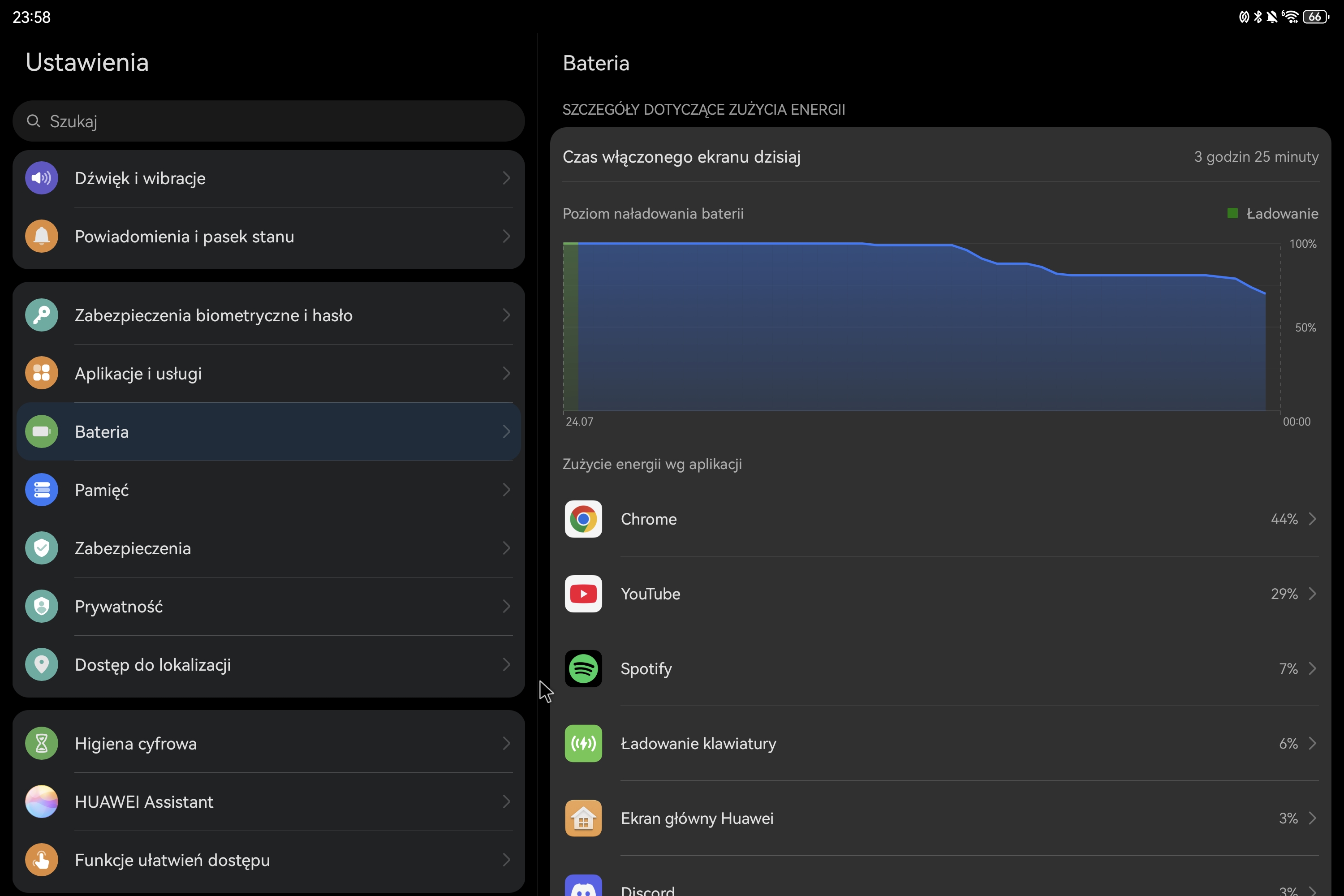Tap the Ładowanie klawiatury green icon

pyautogui.click(x=583, y=743)
